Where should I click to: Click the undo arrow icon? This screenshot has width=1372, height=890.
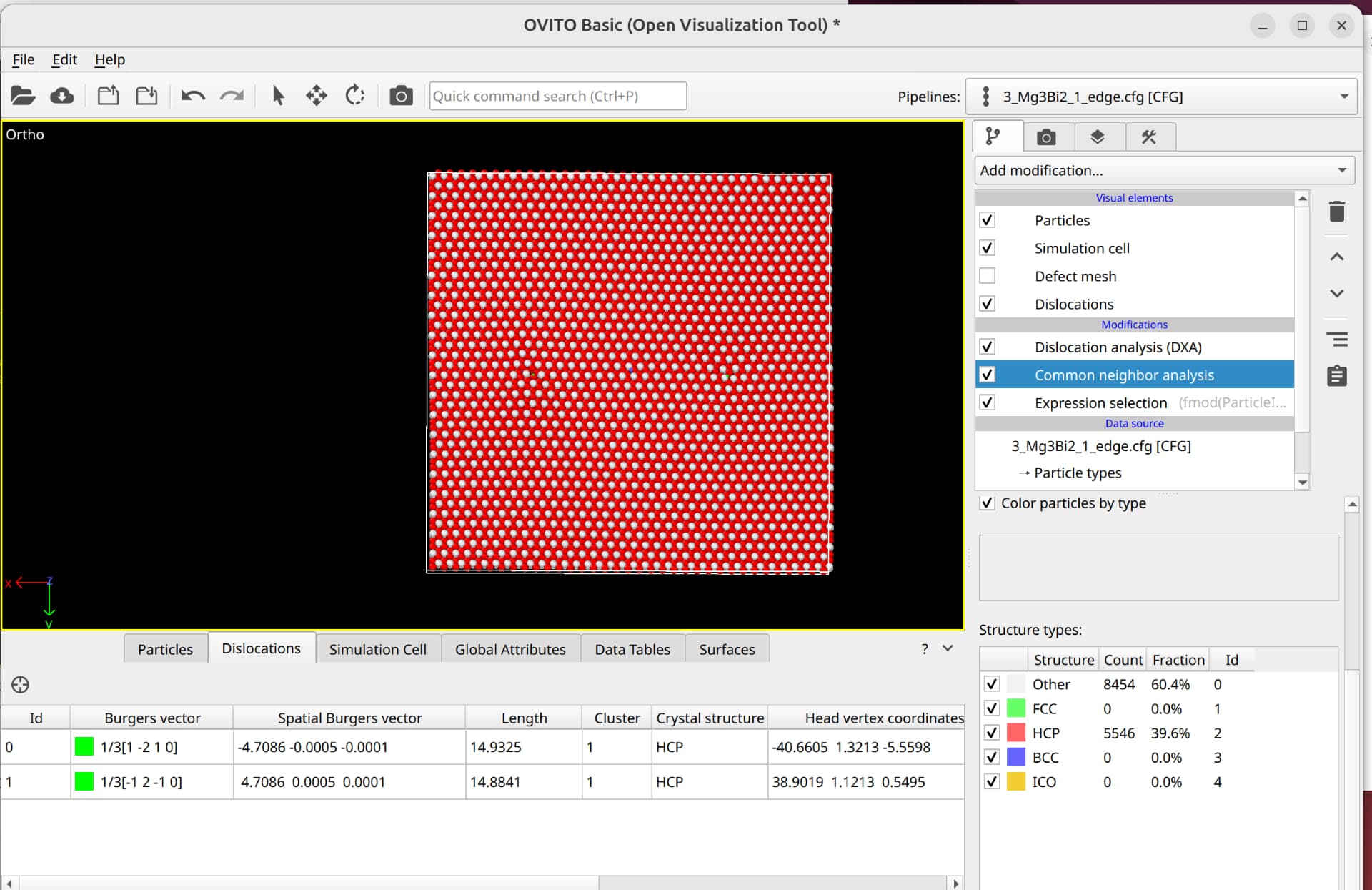pyautogui.click(x=193, y=96)
